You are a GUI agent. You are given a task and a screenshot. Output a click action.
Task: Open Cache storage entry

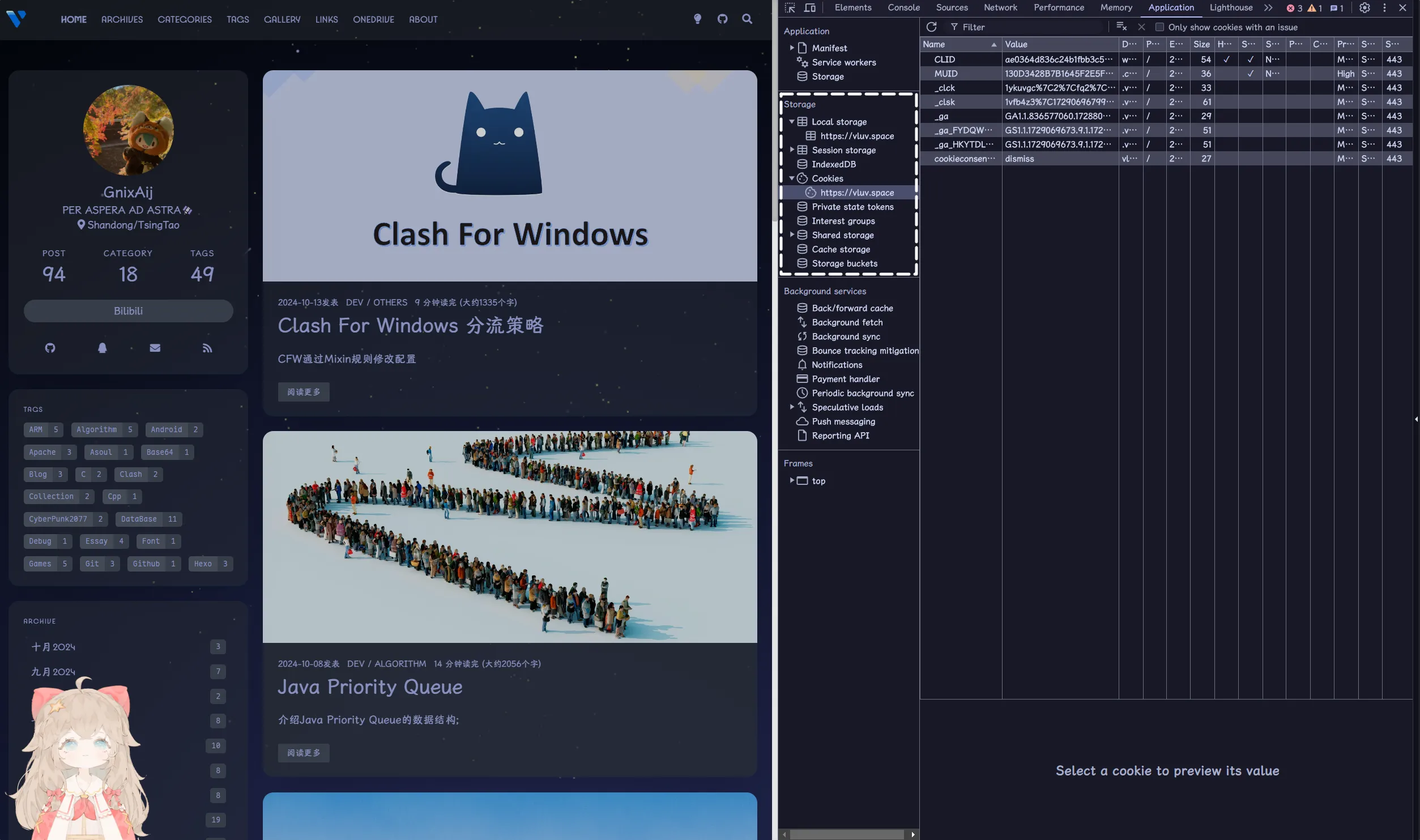[841, 249]
